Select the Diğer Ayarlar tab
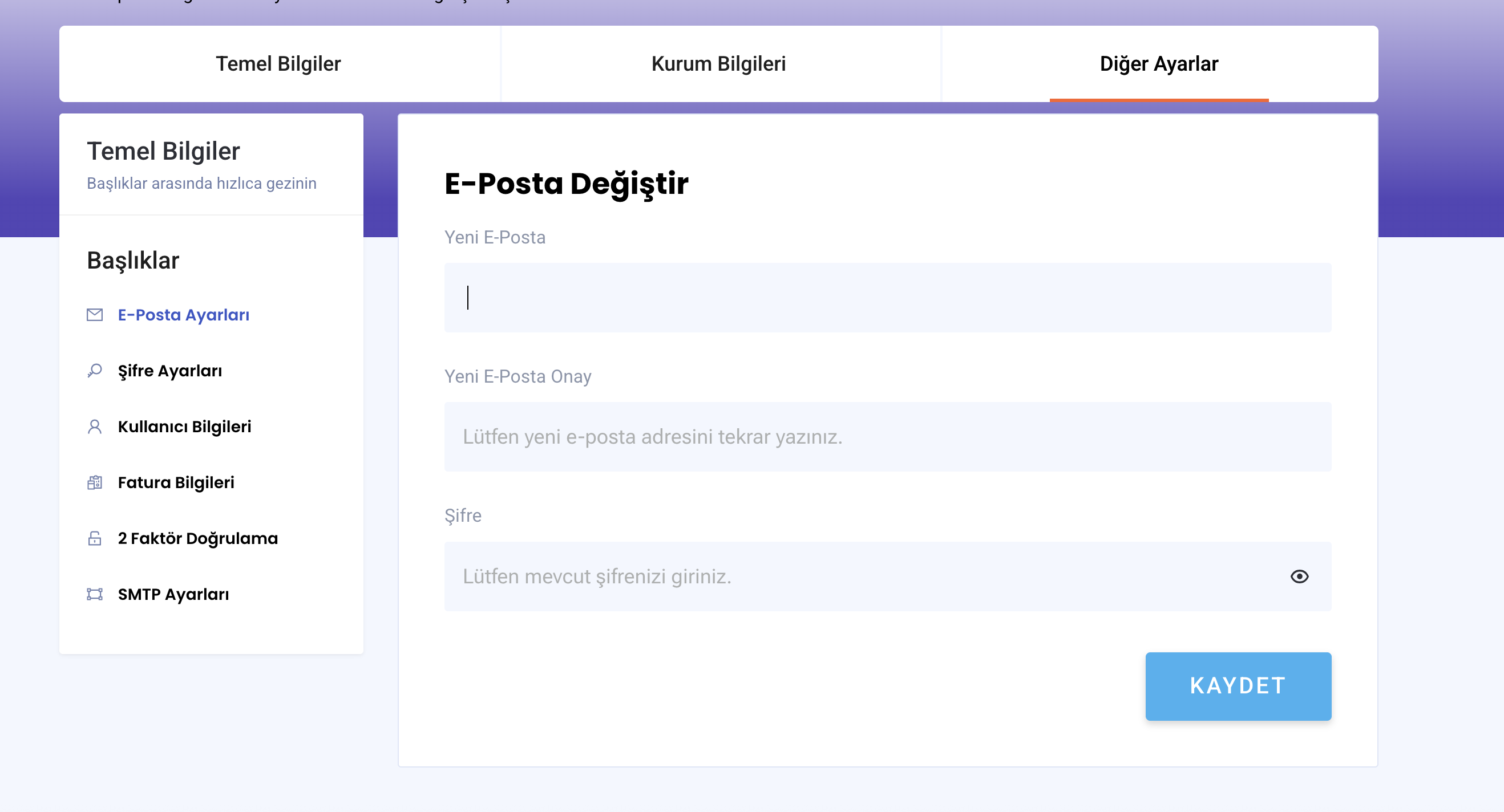 pos(1158,64)
